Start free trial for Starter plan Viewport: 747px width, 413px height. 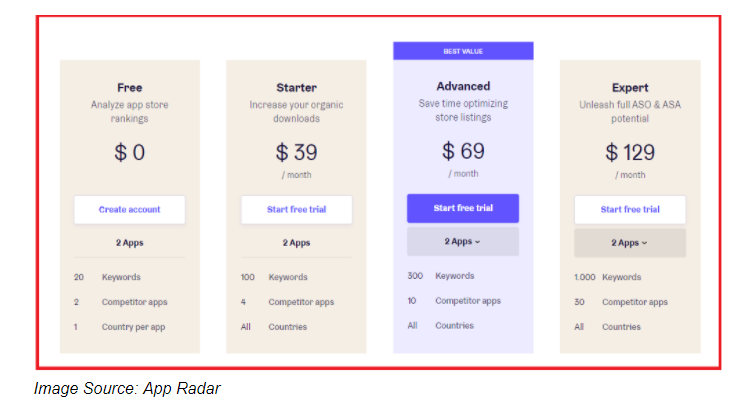coord(296,210)
